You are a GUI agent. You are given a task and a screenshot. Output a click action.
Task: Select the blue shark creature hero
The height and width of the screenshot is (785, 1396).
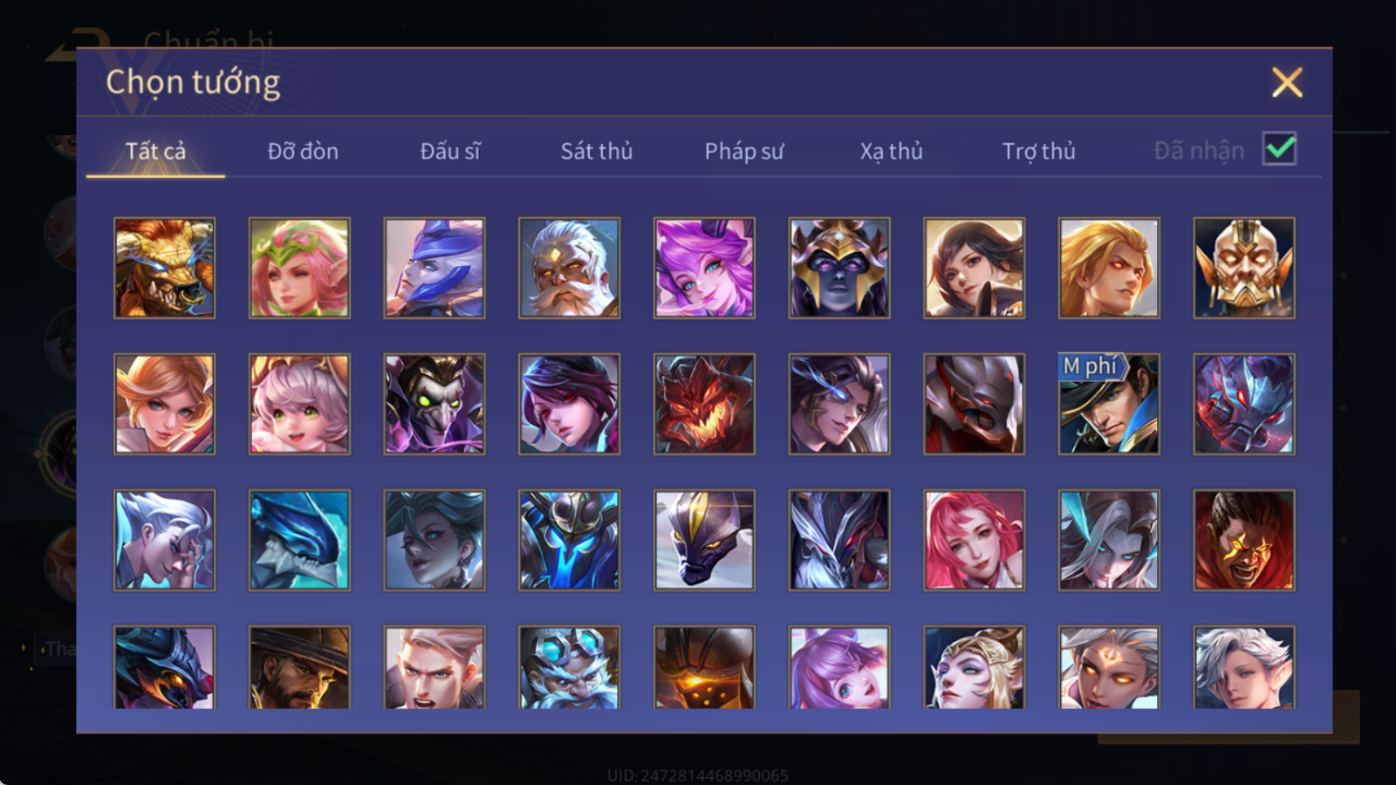pyautogui.click(x=299, y=540)
